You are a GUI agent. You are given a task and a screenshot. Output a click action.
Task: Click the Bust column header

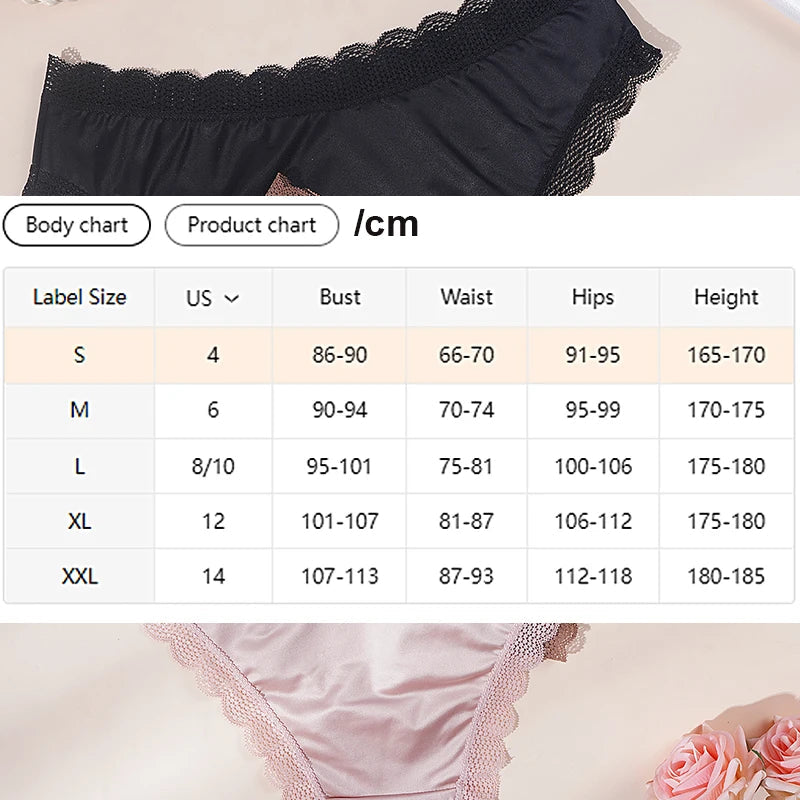pyautogui.click(x=339, y=297)
